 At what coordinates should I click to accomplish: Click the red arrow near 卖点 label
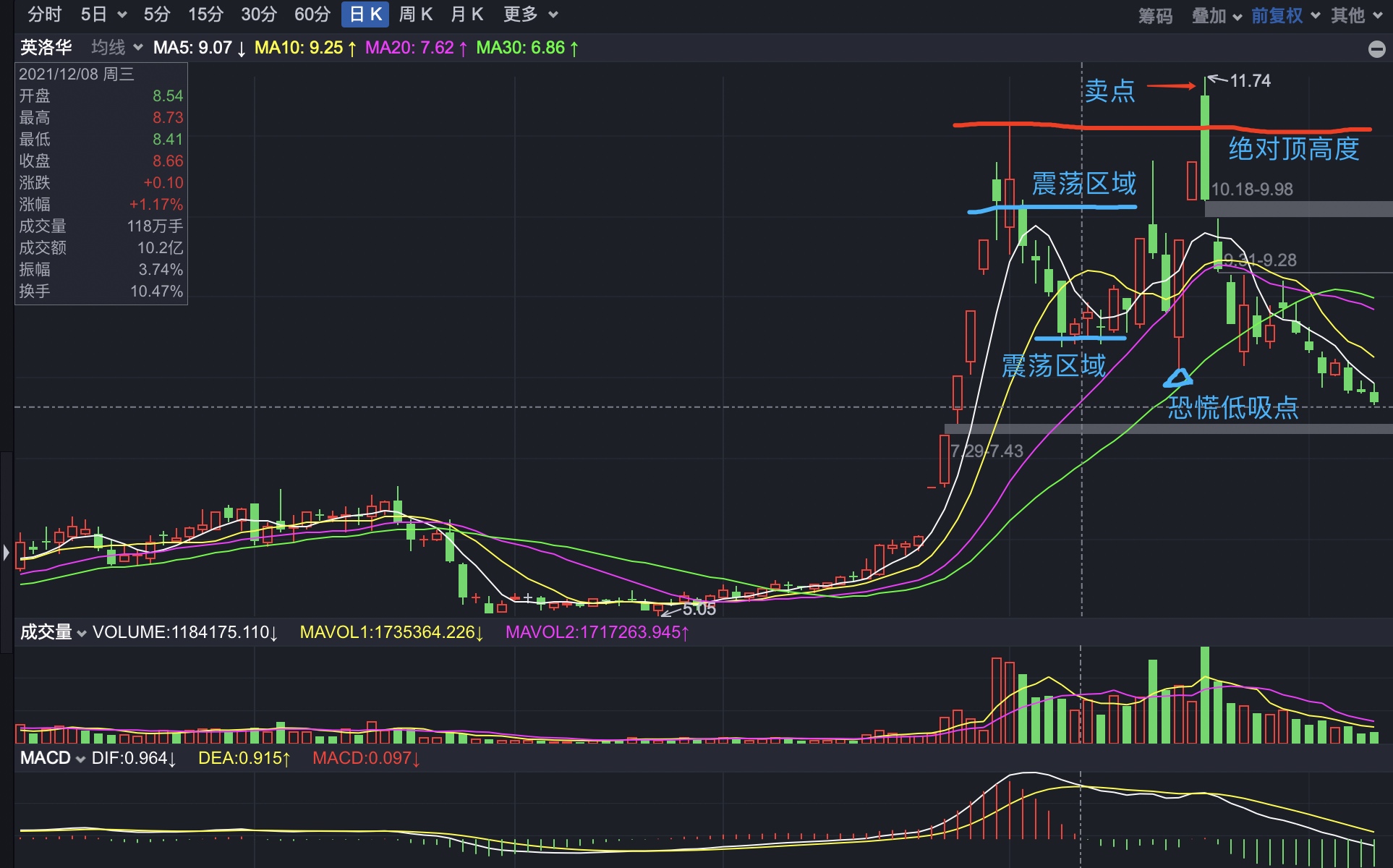[x=1171, y=86]
